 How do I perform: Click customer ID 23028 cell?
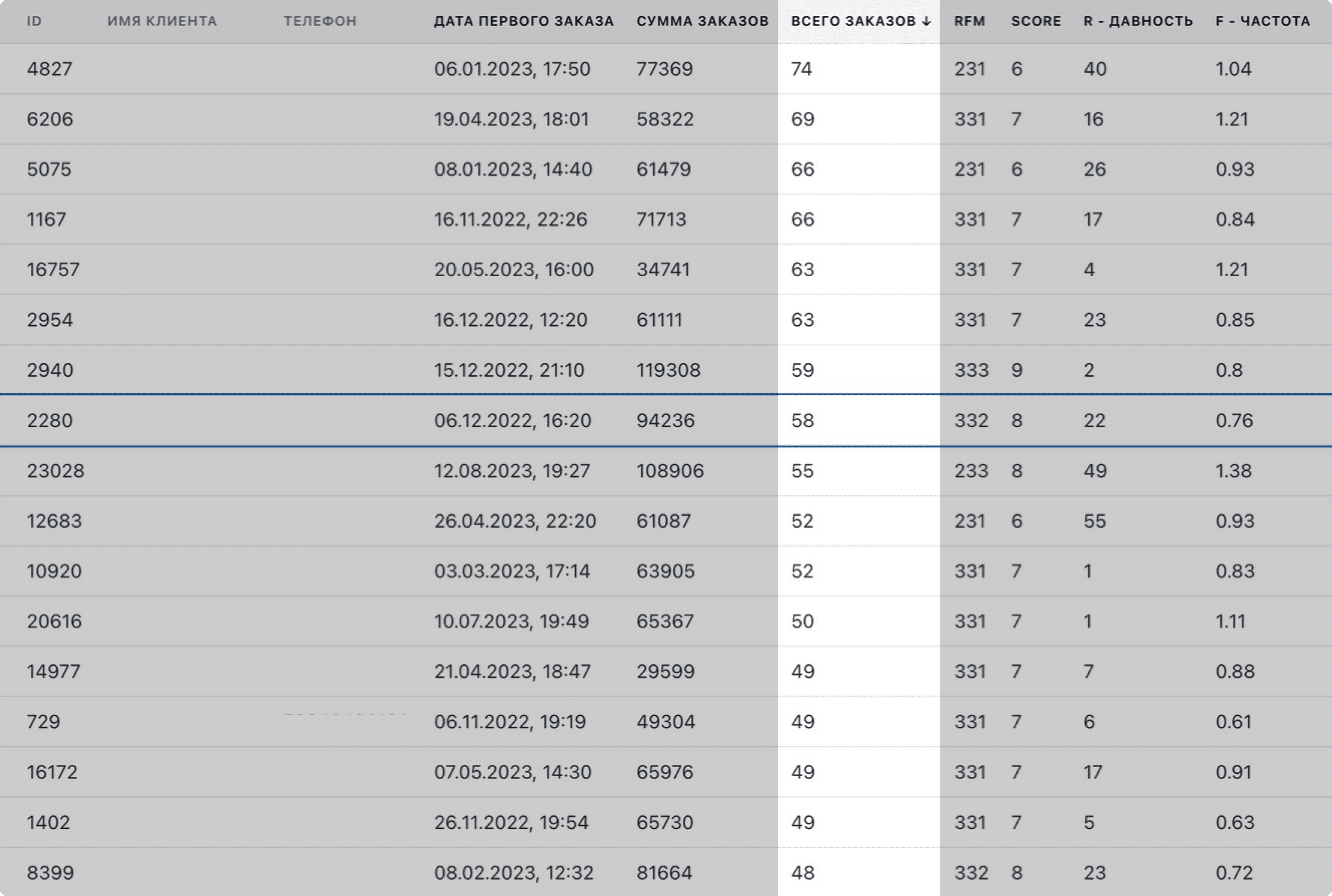[55, 471]
